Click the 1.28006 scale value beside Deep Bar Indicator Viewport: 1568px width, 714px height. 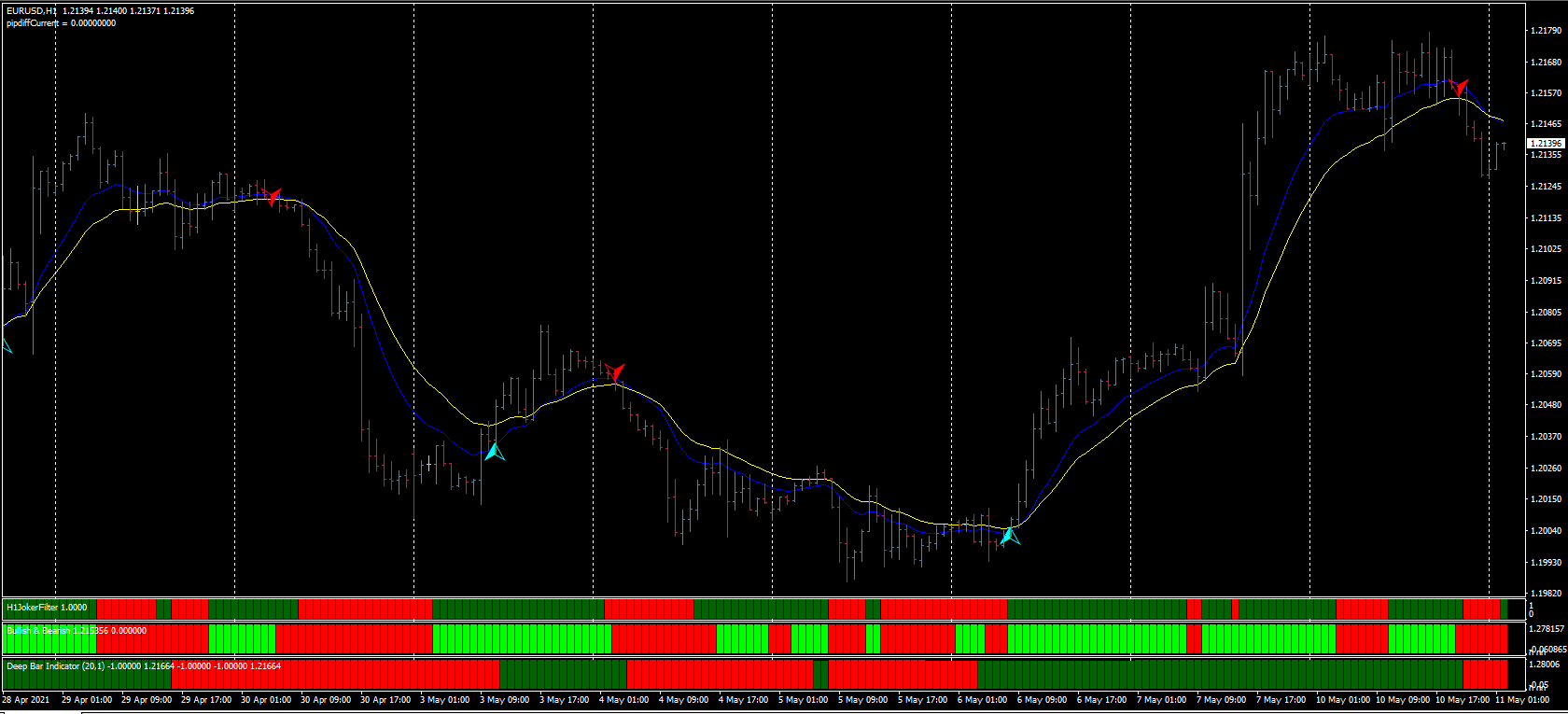tap(1546, 665)
